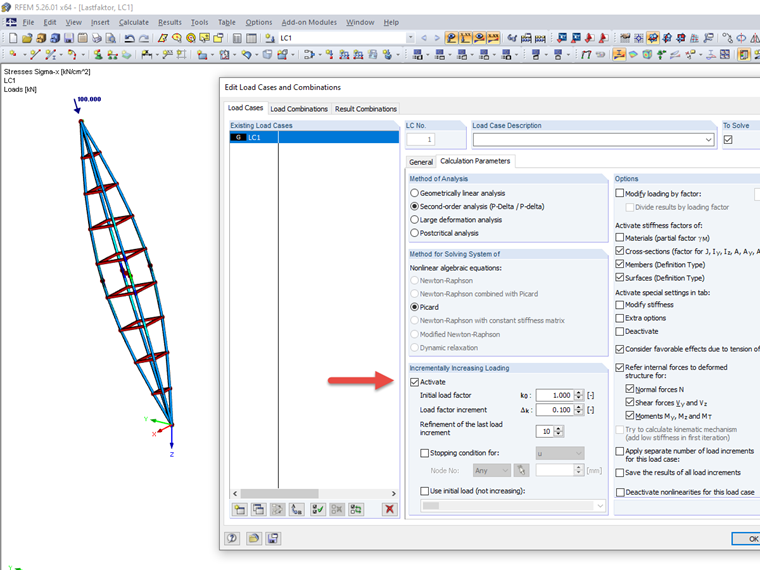Image resolution: width=760 pixels, height=570 pixels.
Task: Click the Save diskette icon in the toolbar
Action: point(69,38)
